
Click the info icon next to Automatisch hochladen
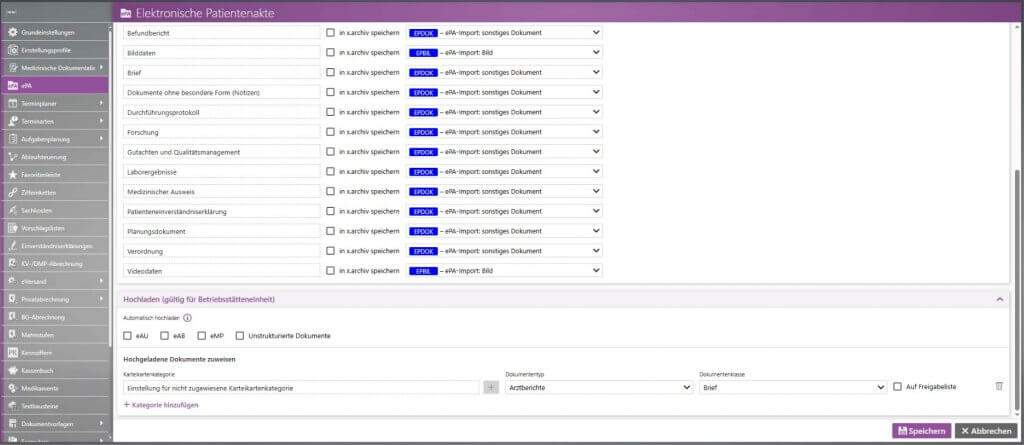pyautogui.click(x=187, y=317)
